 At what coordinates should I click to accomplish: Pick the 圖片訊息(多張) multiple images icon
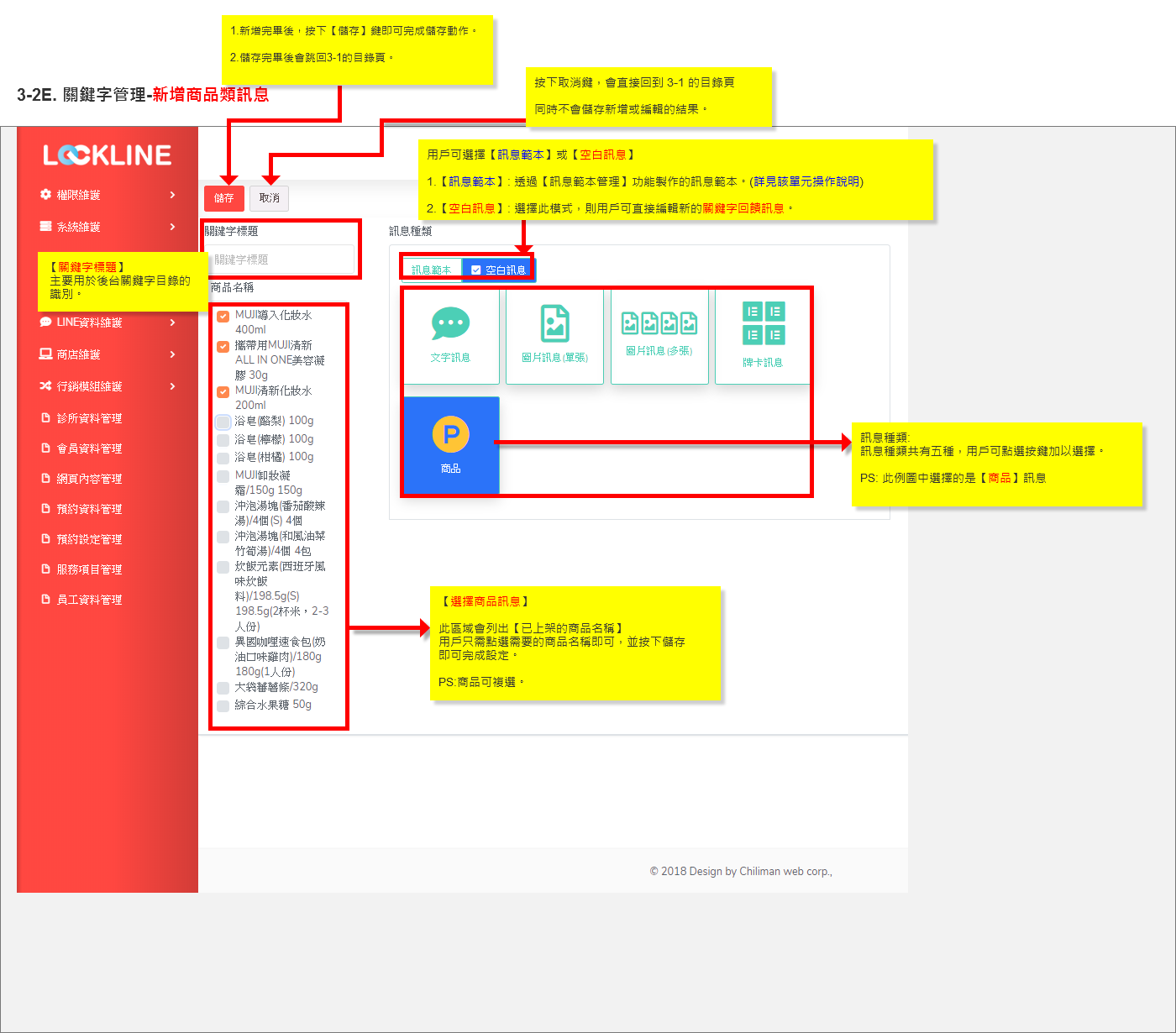click(x=659, y=323)
